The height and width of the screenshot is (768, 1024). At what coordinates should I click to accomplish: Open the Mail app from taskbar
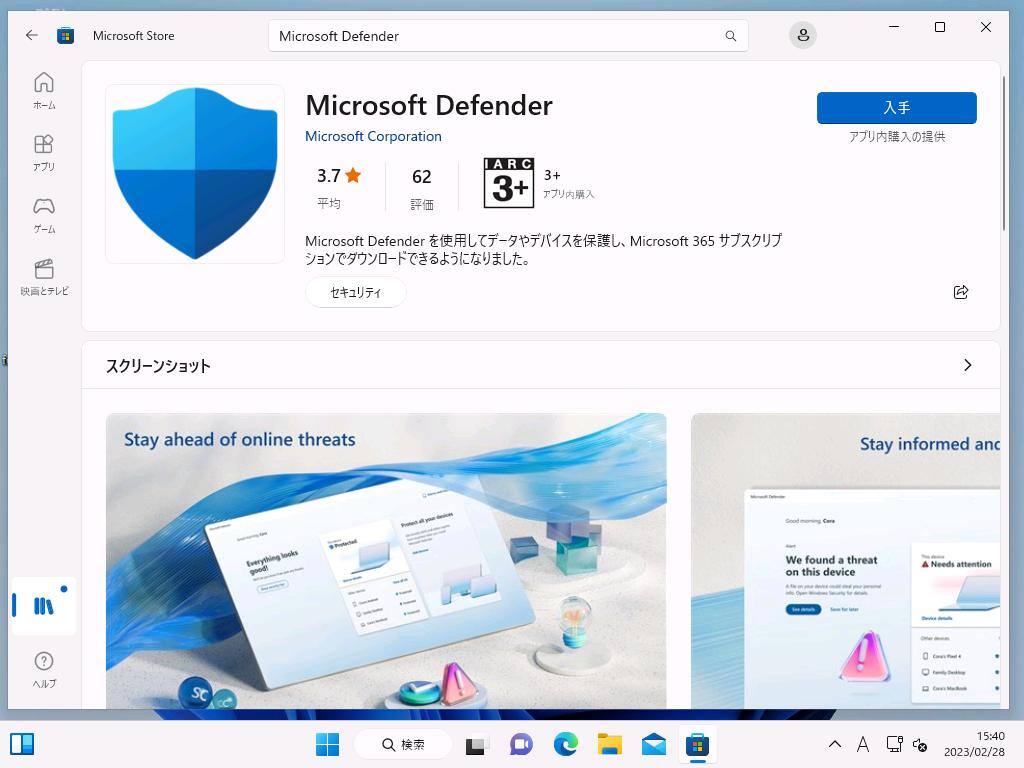(x=654, y=744)
